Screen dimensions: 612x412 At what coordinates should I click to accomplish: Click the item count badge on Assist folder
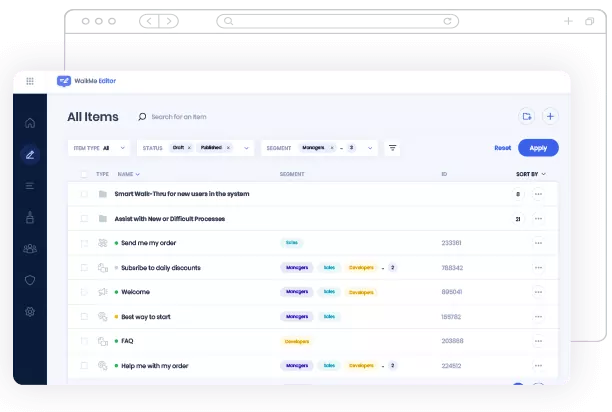pos(518,219)
